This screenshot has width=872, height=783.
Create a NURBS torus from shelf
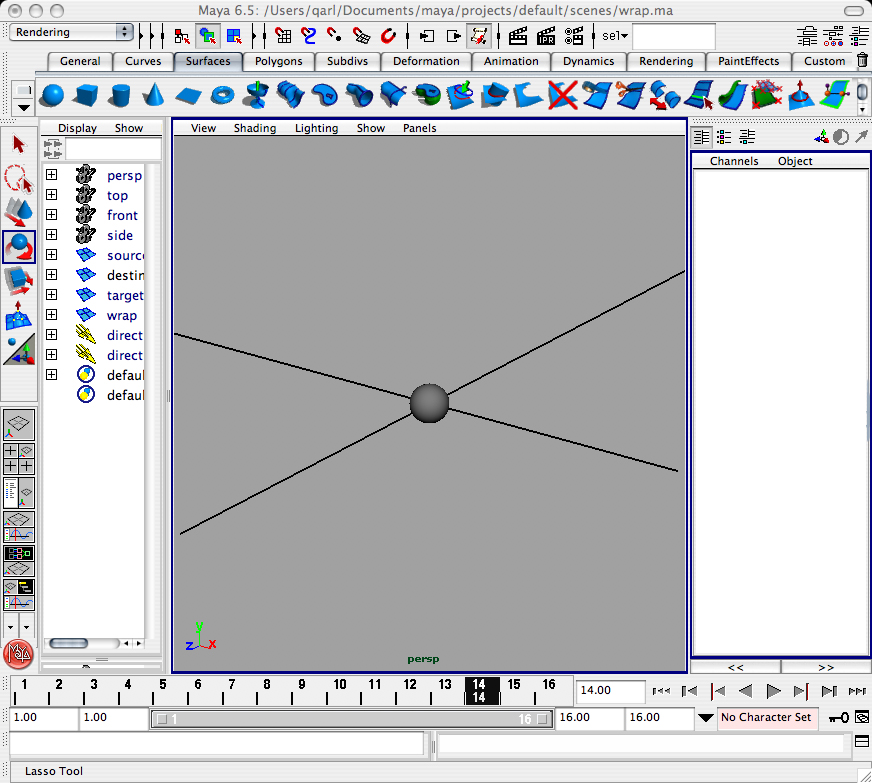pos(222,95)
